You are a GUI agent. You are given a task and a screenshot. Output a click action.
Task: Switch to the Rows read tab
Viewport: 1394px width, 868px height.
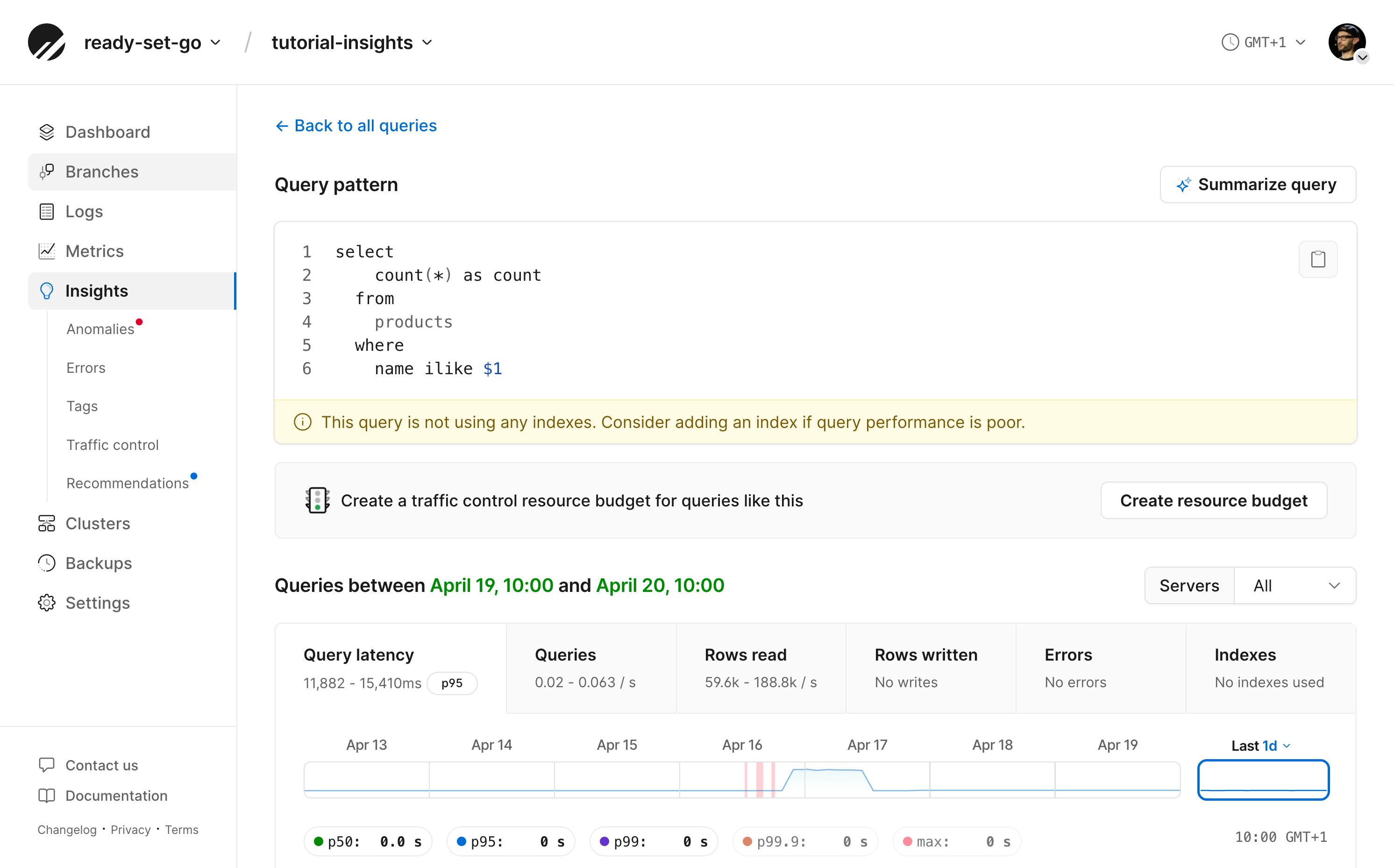[761, 669]
